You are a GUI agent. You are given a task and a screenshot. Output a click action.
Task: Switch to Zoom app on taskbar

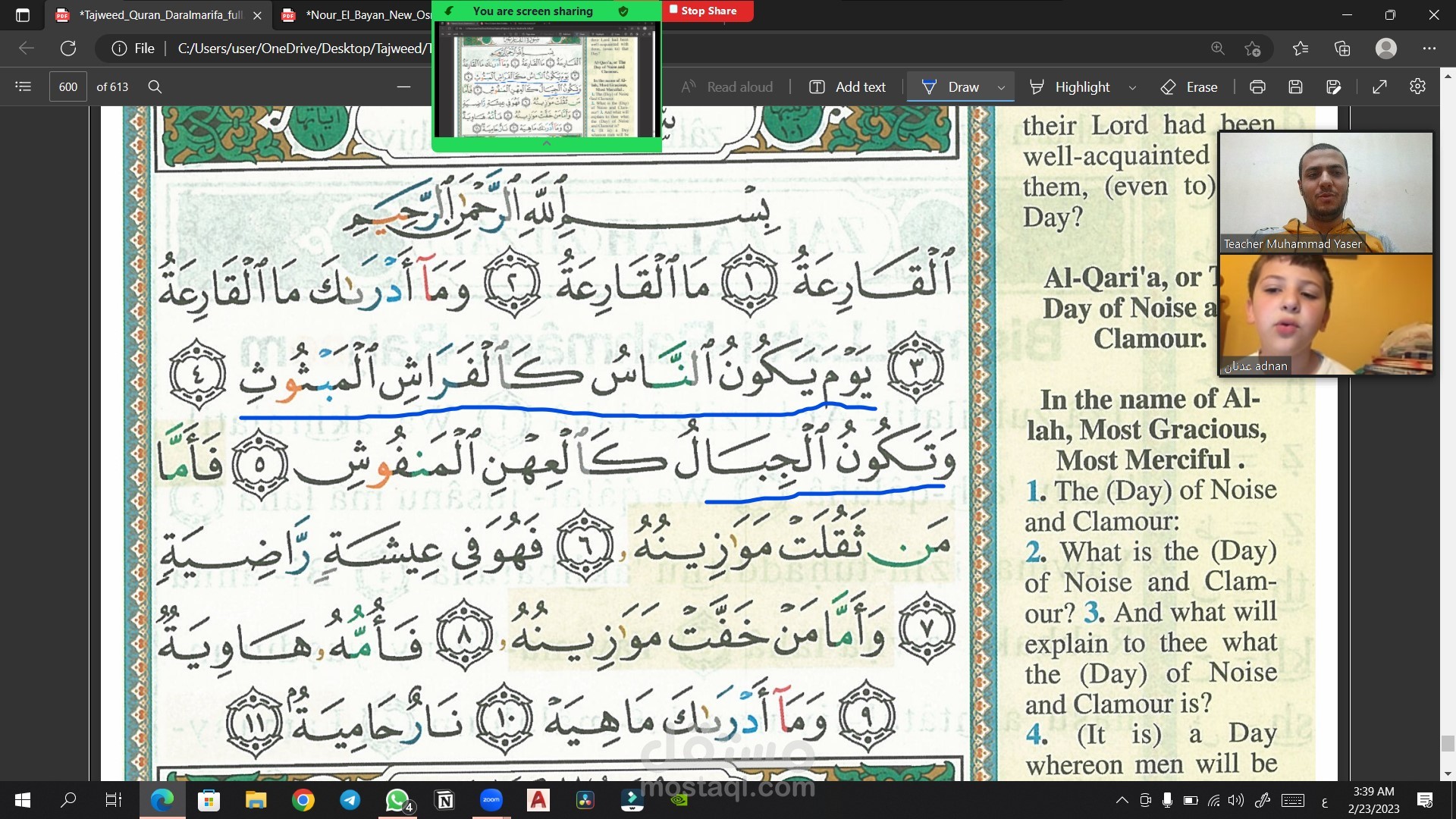tap(491, 800)
